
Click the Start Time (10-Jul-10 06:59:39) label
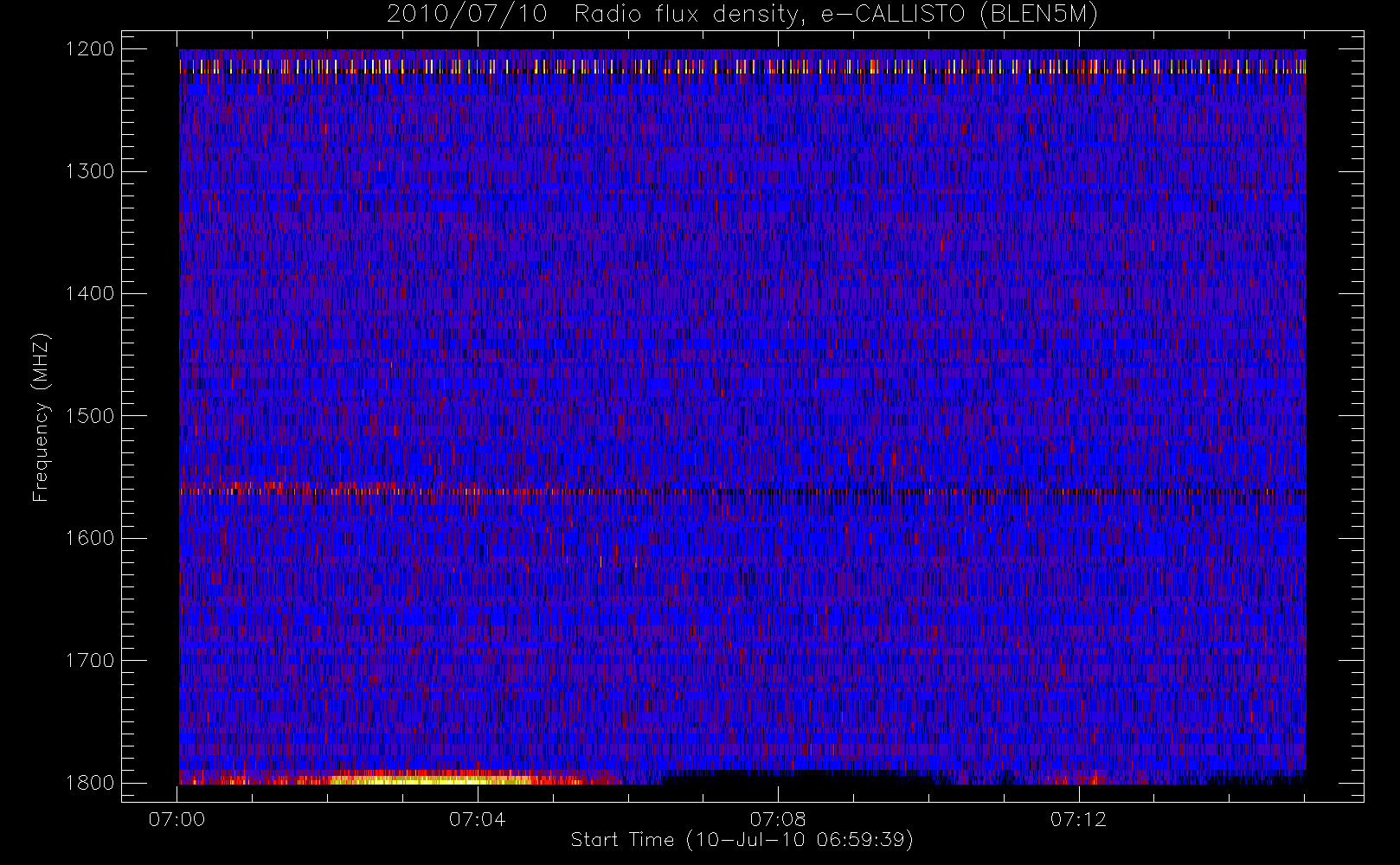point(742,840)
